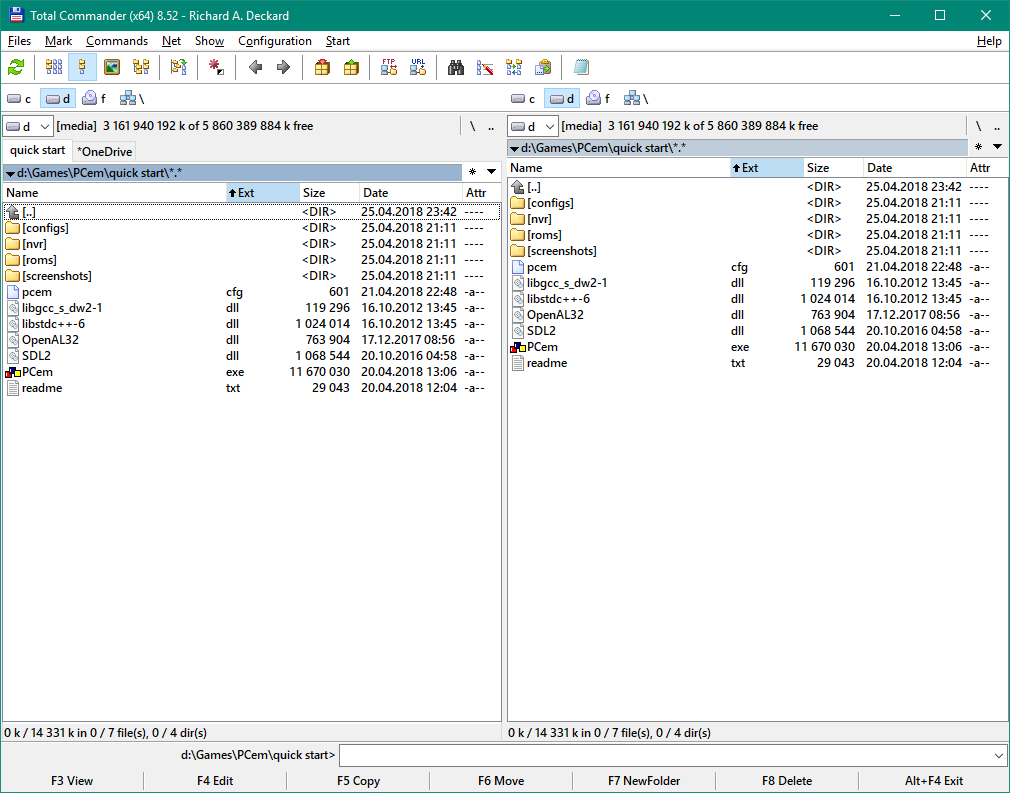Expand the command line history dropdown
1010x793 pixels.
(999, 755)
